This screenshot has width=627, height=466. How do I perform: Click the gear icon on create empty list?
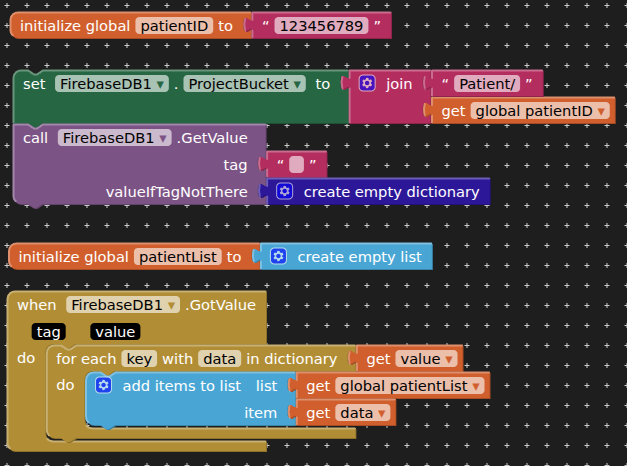click(x=279, y=257)
